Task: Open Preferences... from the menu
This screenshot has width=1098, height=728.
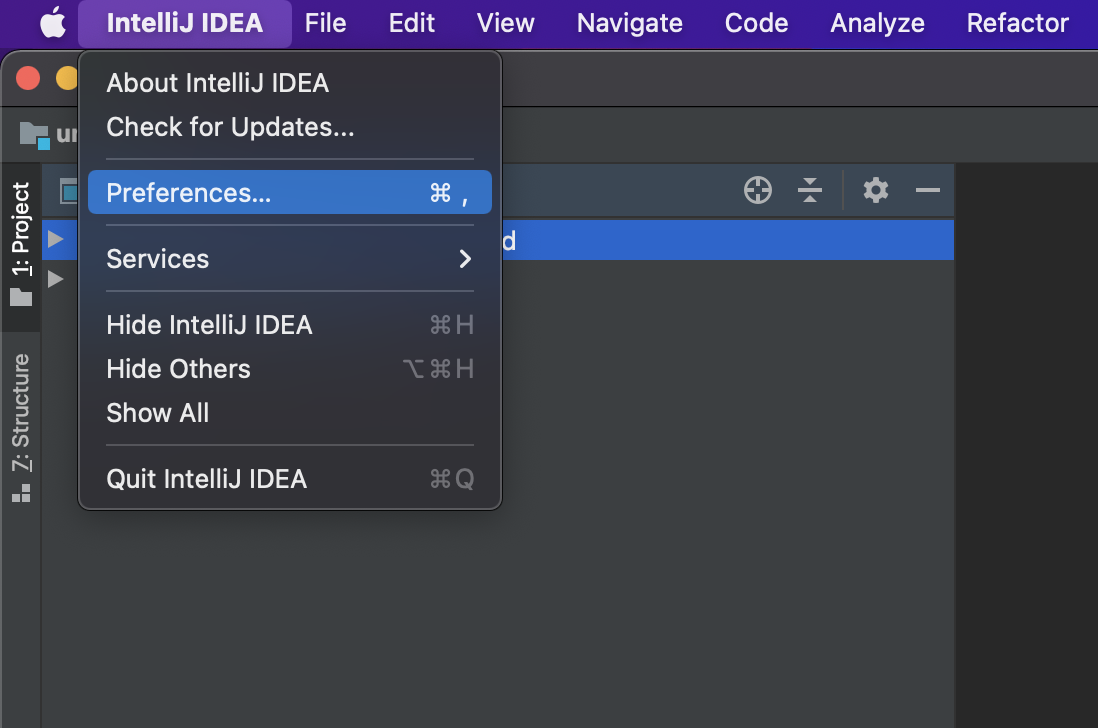Action: [x=290, y=192]
